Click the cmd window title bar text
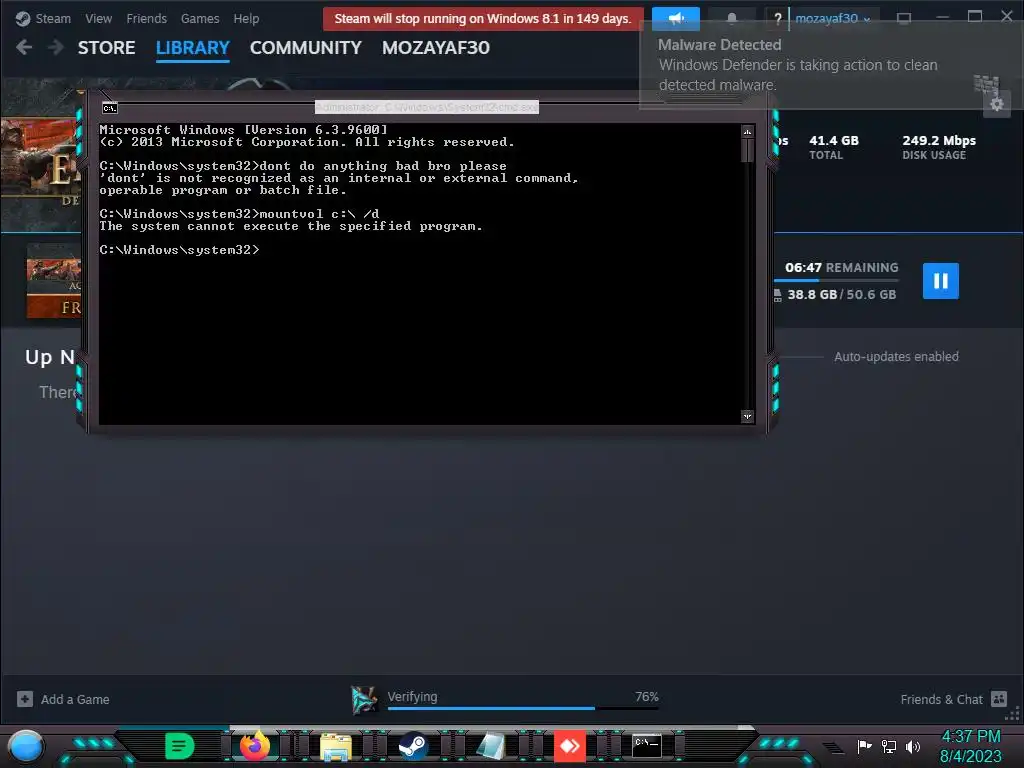Viewport: 1024px width, 768px height. click(x=427, y=107)
